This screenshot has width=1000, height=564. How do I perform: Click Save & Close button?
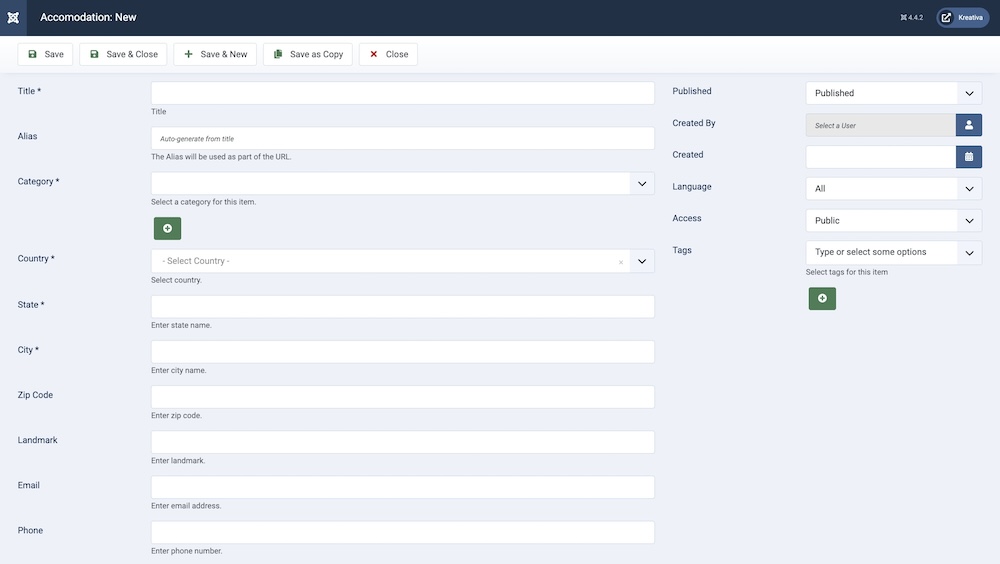click(x=123, y=54)
